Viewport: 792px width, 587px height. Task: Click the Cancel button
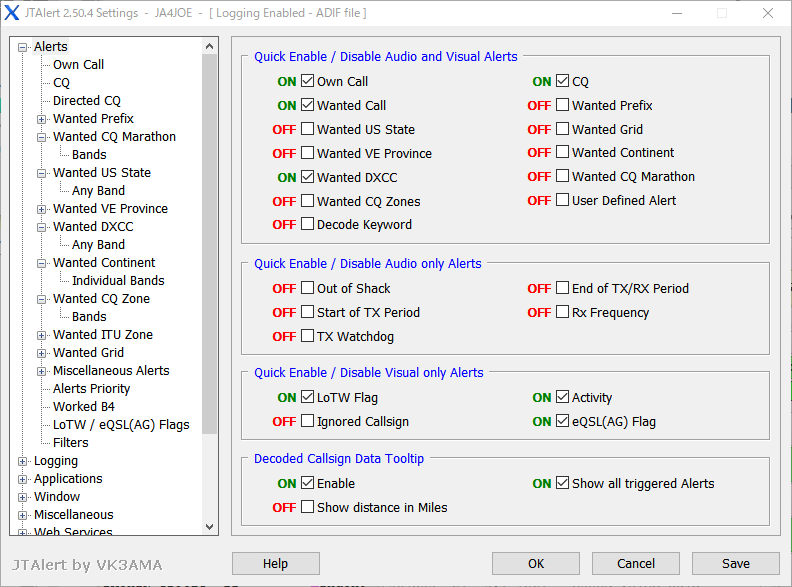tap(635, 563)
